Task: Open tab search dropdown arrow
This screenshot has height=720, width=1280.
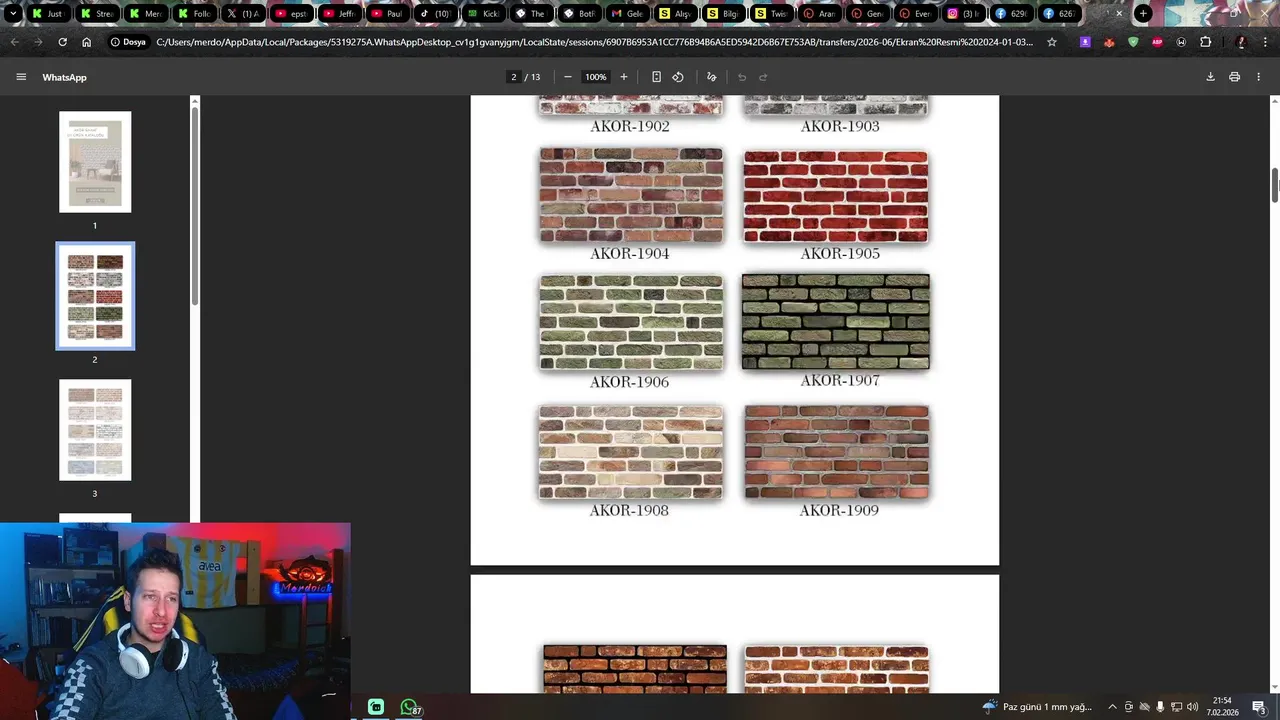Action: (13, 14)
